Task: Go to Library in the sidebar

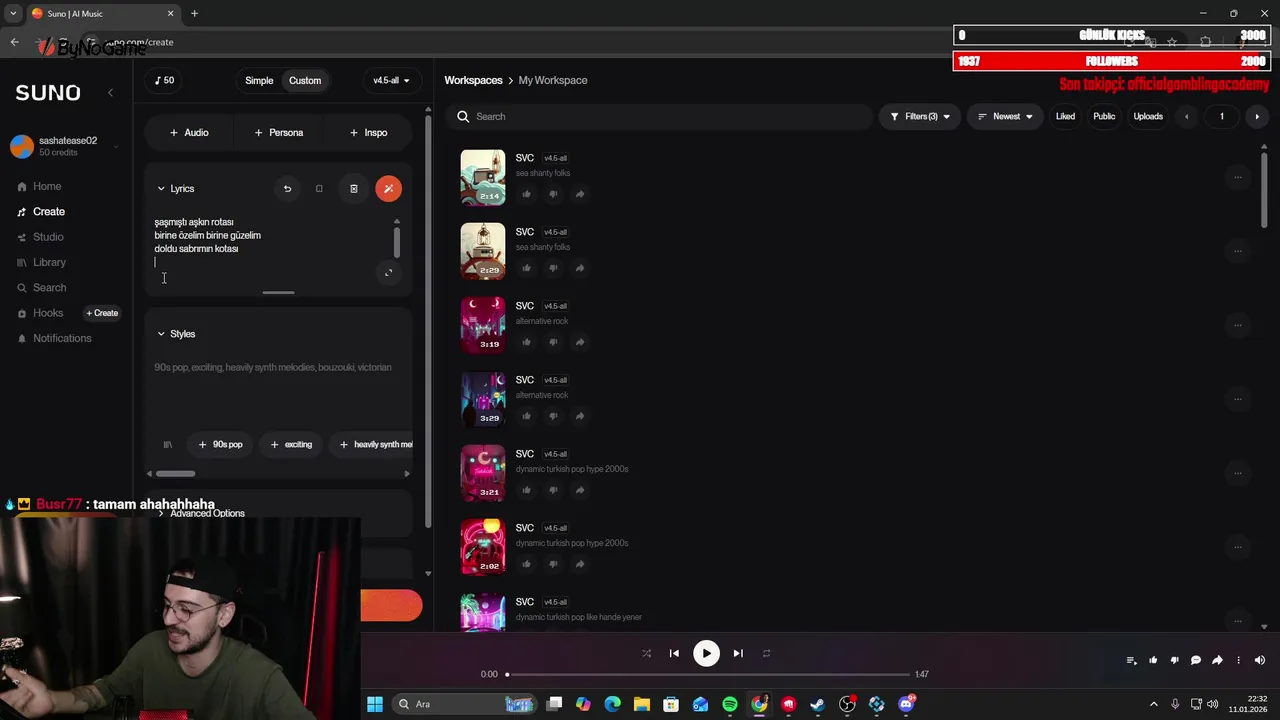Action: (49, 262)
